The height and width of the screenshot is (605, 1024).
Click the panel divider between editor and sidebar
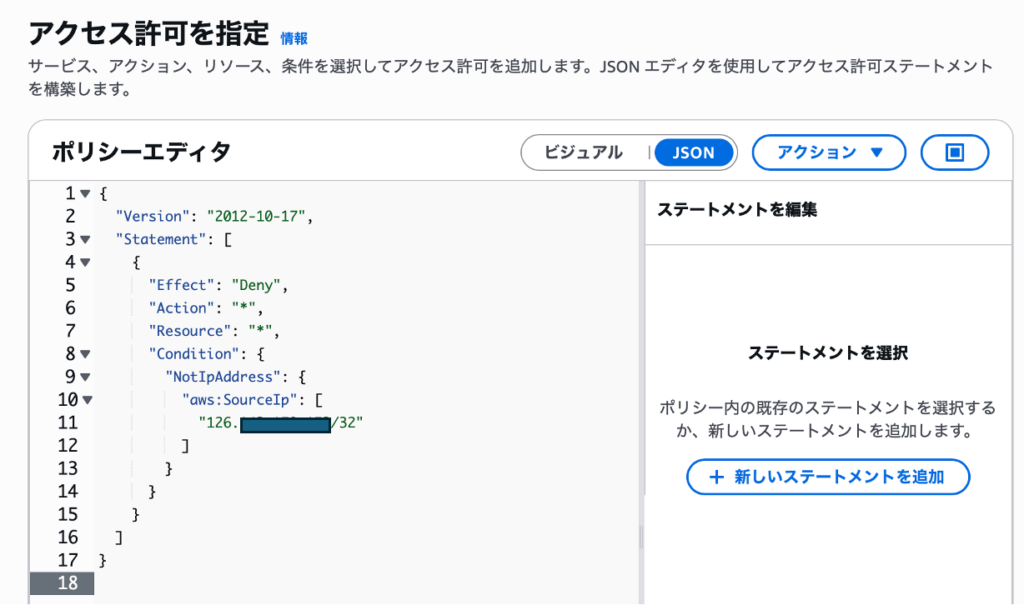point(641,540)
